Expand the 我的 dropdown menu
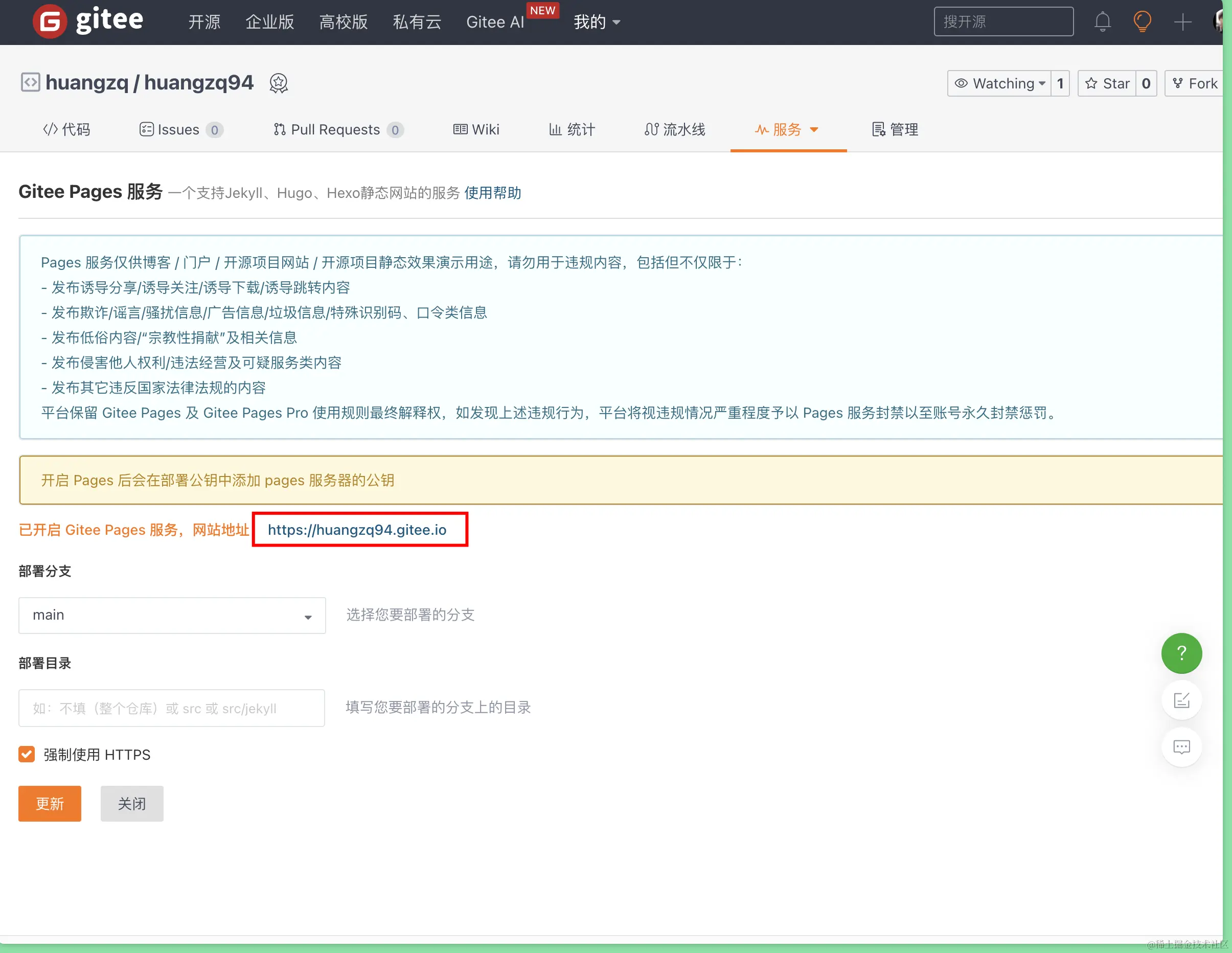1232x953 pixels. point(597,22)
